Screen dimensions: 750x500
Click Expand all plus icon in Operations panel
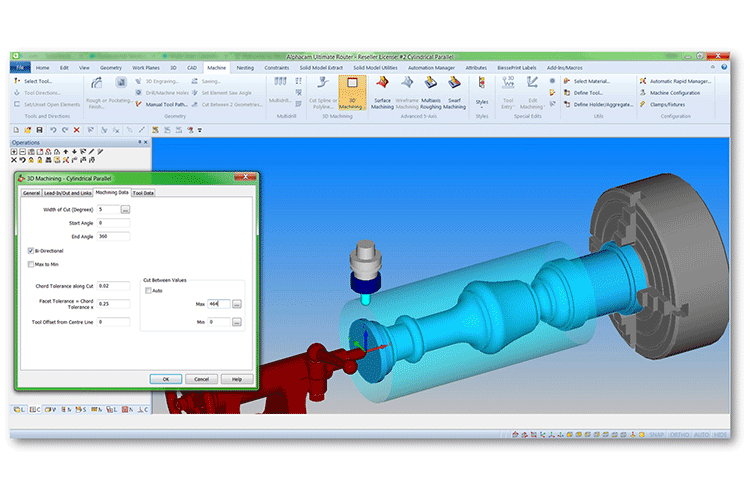click(14, 152)
